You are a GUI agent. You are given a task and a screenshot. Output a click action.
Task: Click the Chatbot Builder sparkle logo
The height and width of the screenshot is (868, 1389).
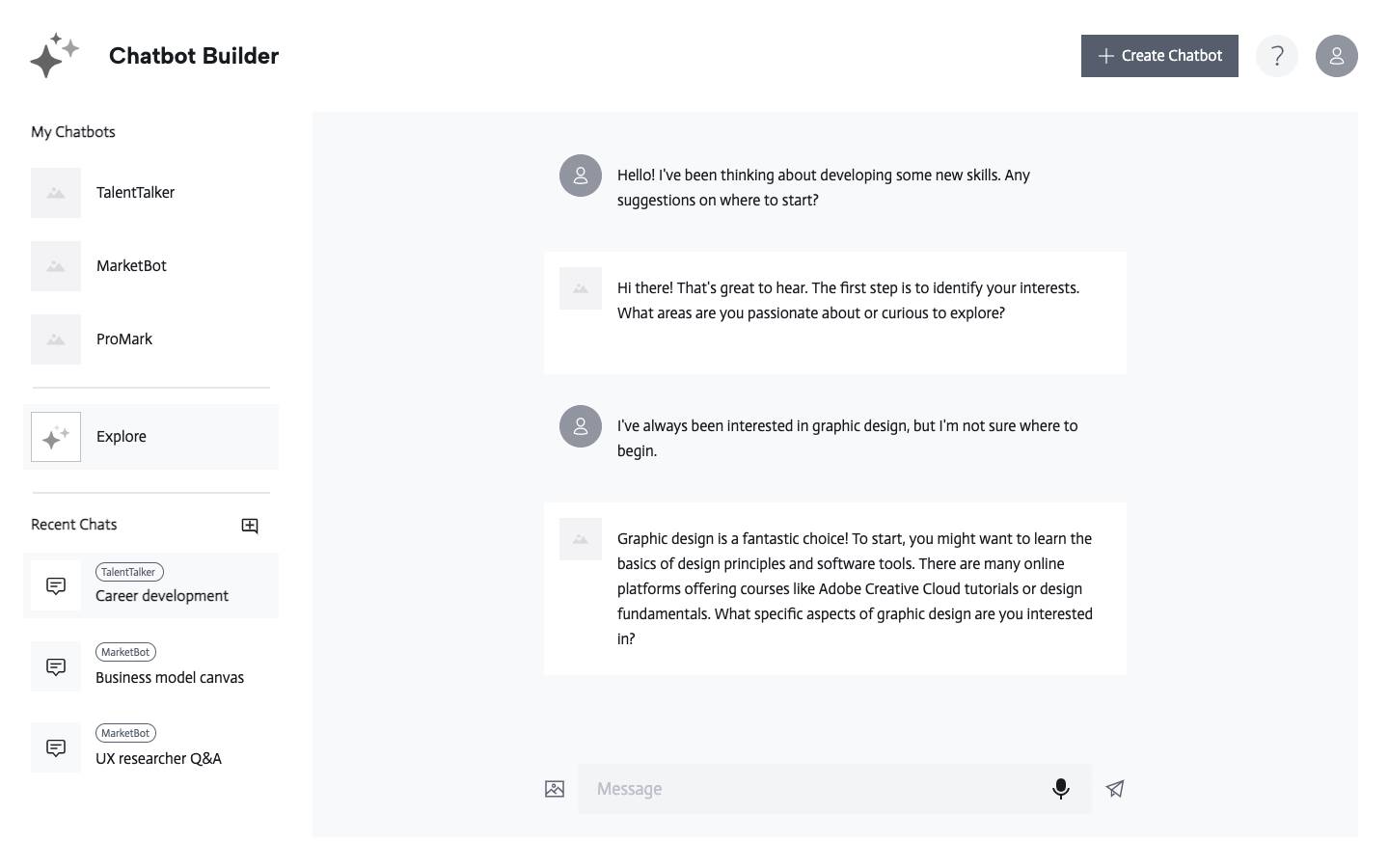[54, 56]
